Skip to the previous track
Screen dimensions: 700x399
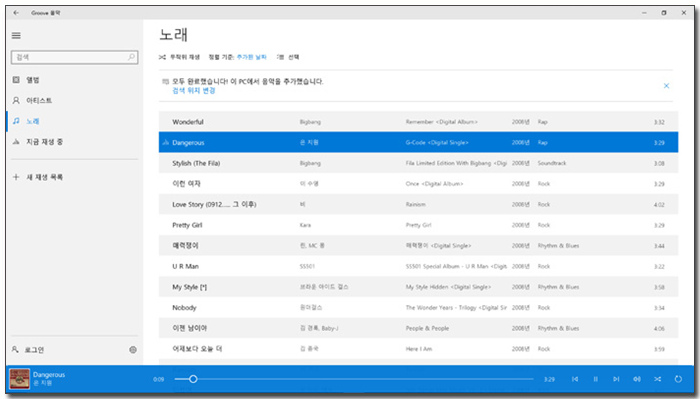coord(575,379)
